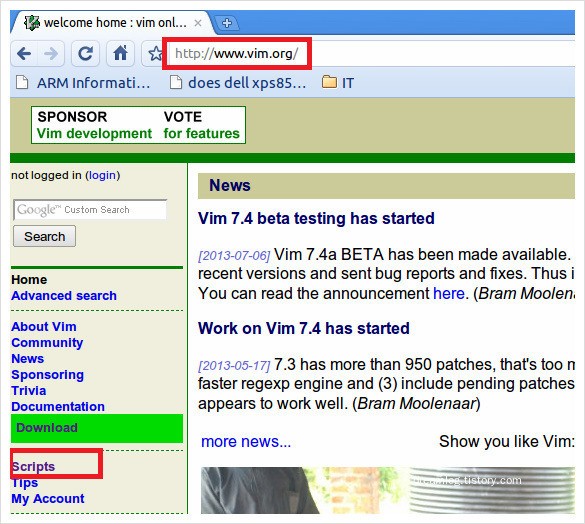This screenshot has width=585, height=524.
Task: Click the Vim favicon on the browser tab
Action: point(32,23)
